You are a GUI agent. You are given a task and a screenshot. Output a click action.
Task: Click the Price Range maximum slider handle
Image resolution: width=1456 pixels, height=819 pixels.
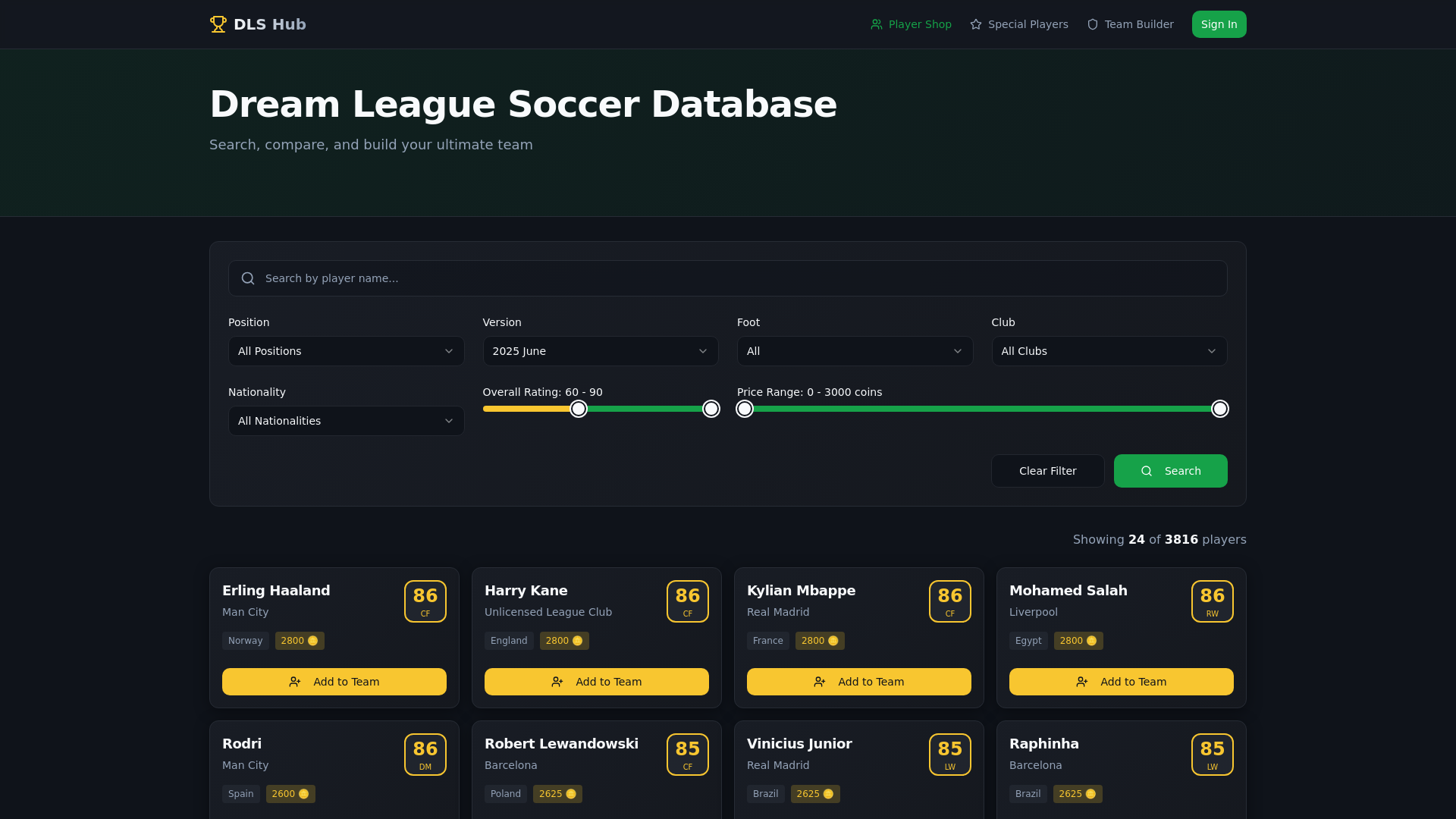coord(1219,409)
